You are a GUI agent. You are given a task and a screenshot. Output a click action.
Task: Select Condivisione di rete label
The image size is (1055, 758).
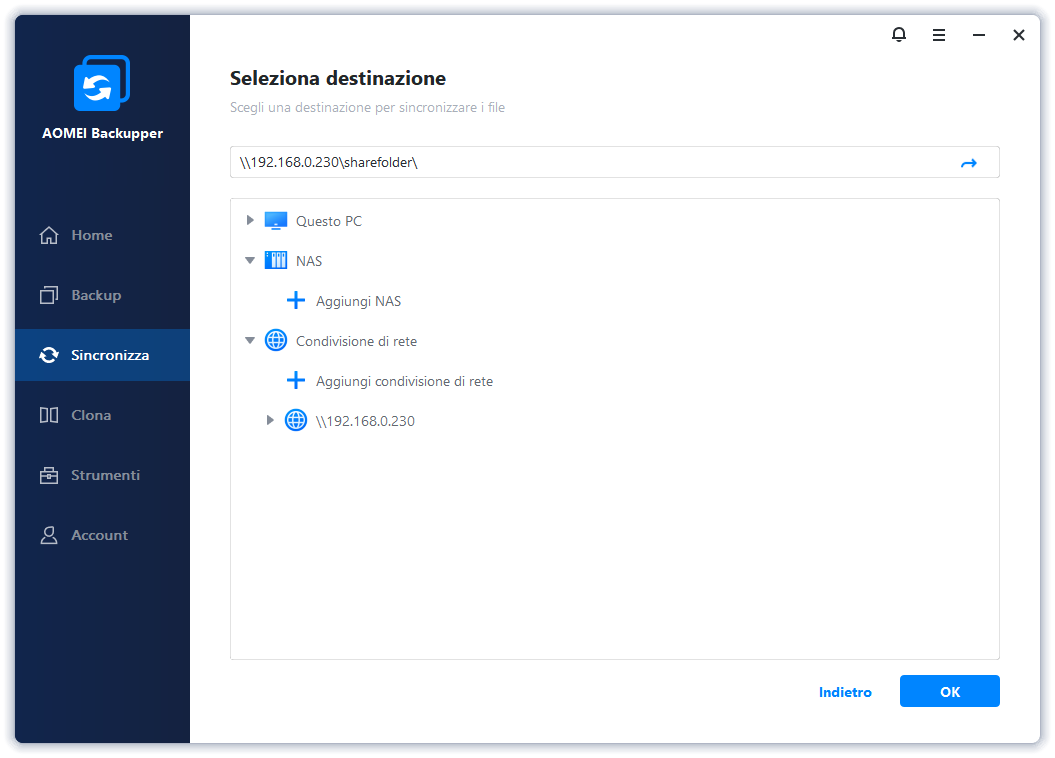(357, 341)
